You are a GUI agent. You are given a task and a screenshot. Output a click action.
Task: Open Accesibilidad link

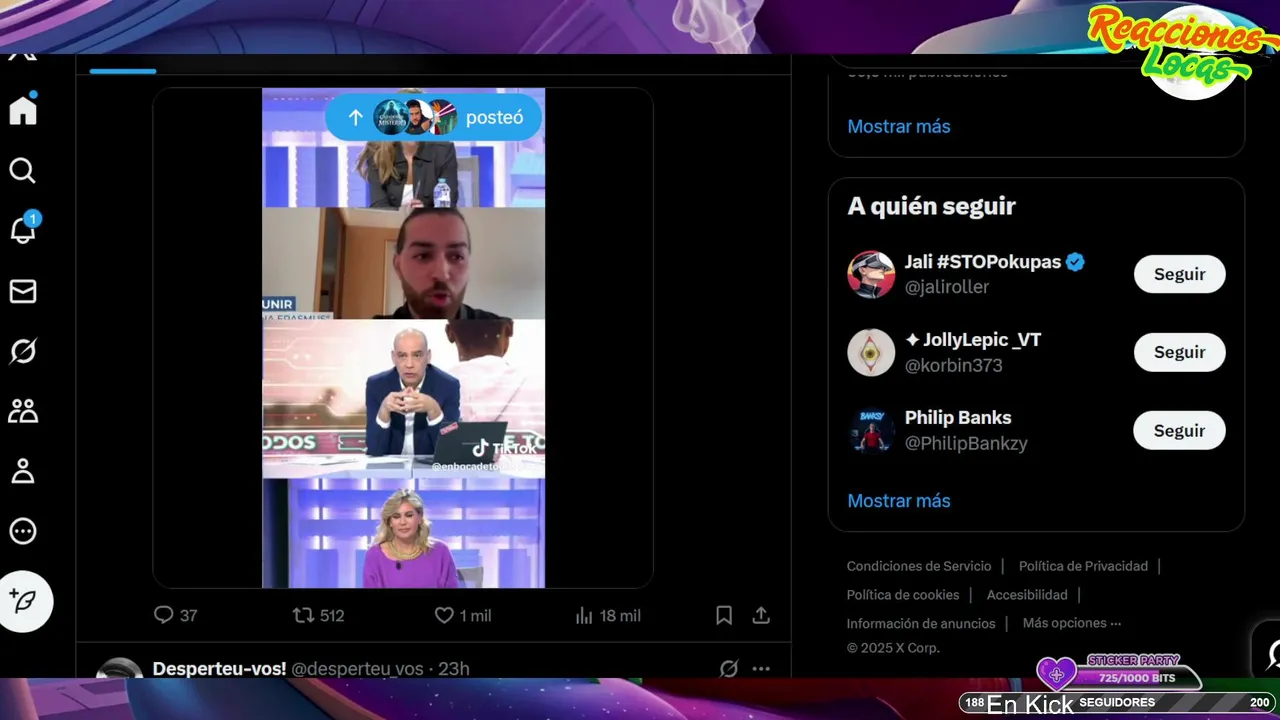point(1027,595)
